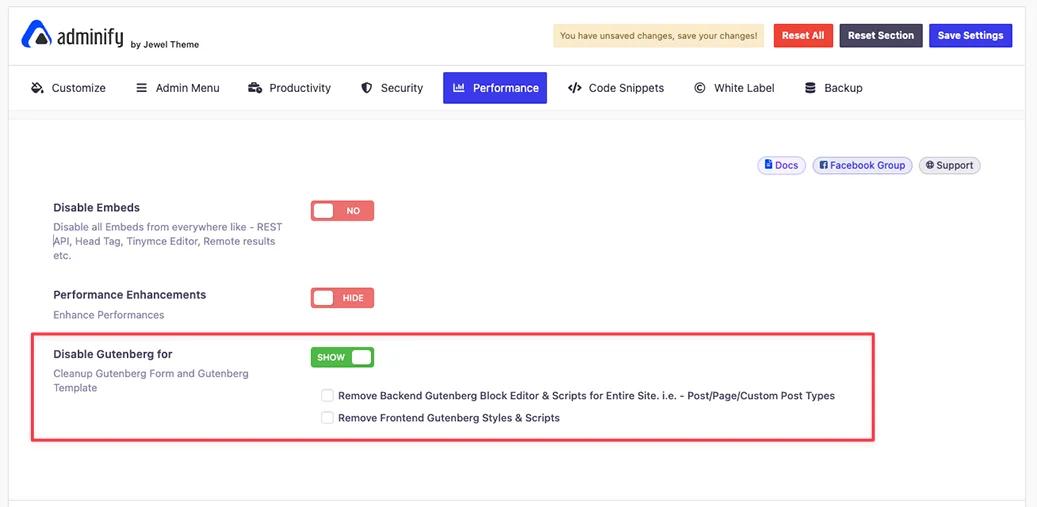The image size is (1037, 507).
Task: Select the Security tab
Action: pyautogui.click(x=392, y=88)
